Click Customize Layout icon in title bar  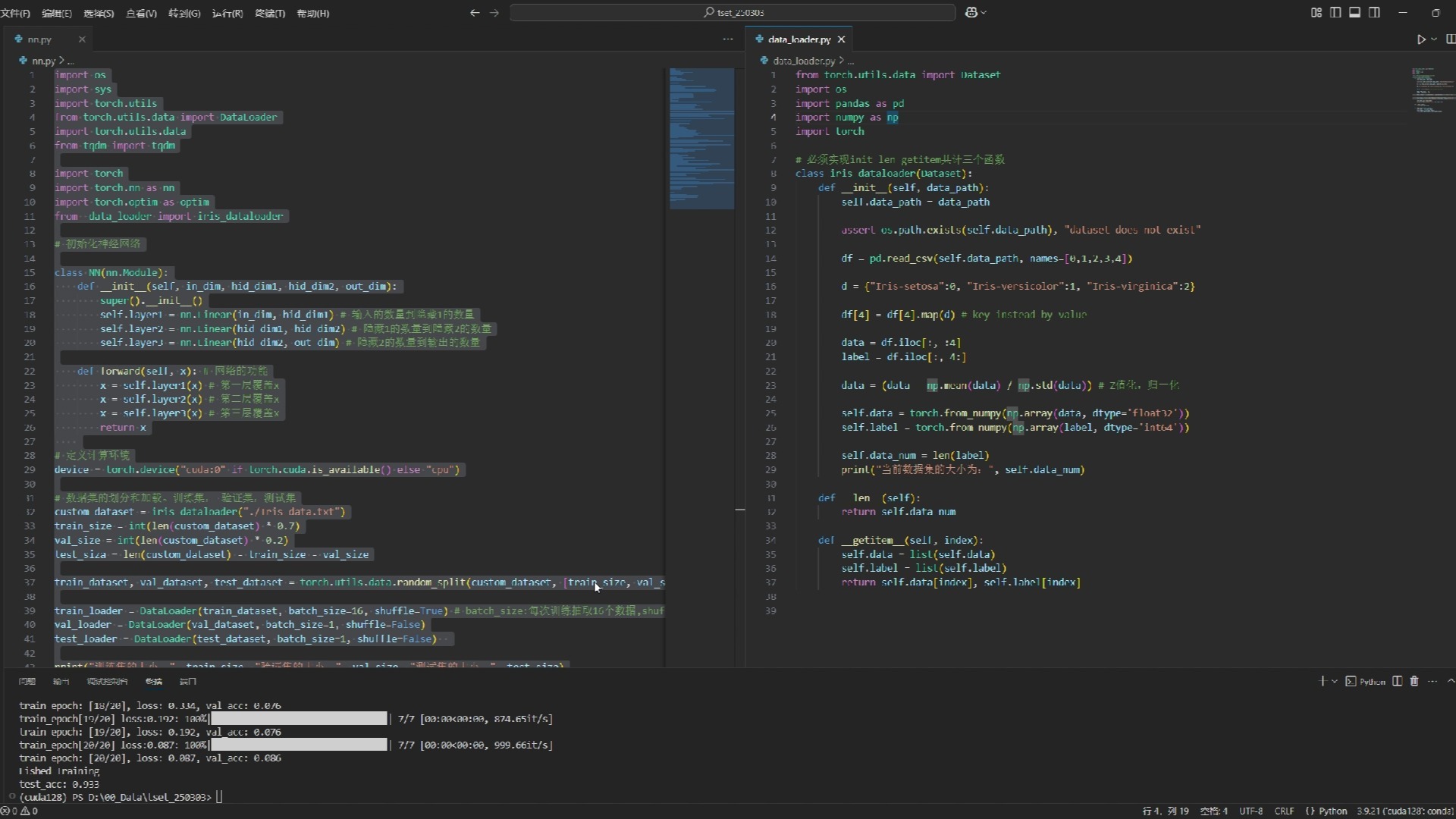1316,13
